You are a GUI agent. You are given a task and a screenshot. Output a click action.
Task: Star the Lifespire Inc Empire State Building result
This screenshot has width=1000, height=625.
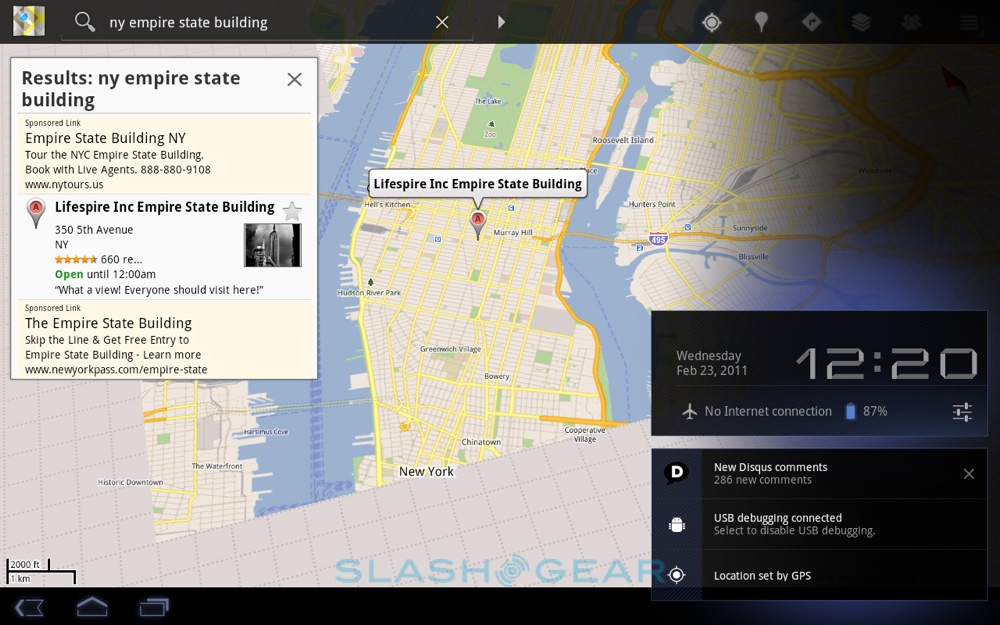[291, 211]
